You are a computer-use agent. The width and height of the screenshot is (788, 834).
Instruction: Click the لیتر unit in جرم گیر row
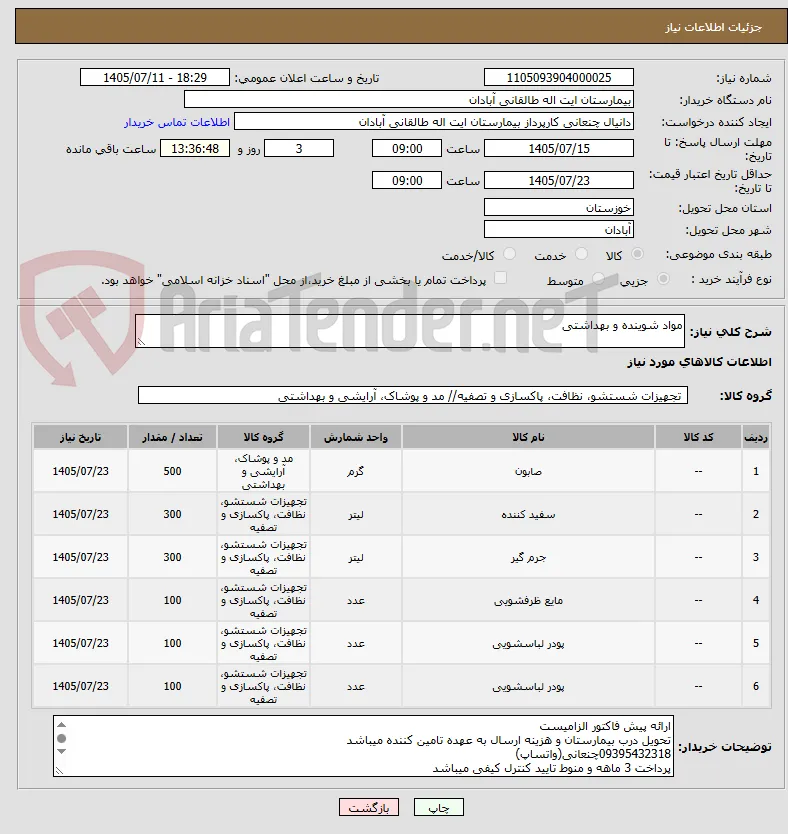tap(356, 557)
